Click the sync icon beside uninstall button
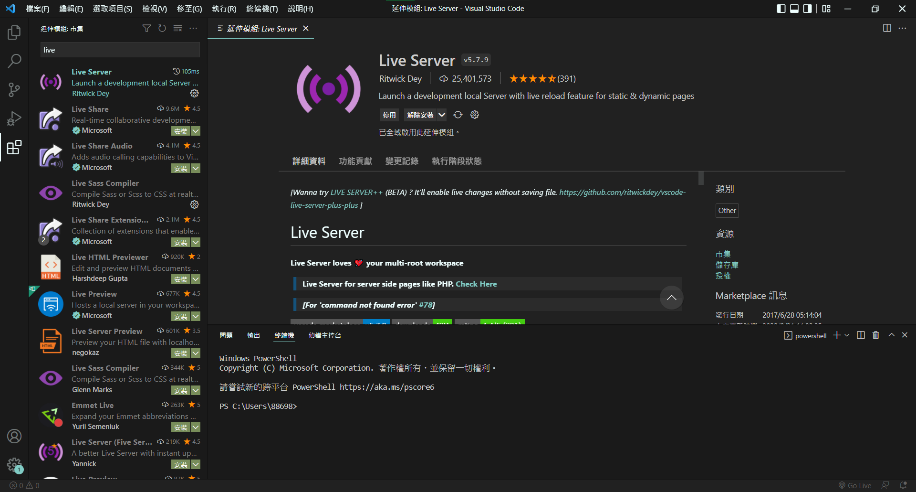 pos(458,115)
